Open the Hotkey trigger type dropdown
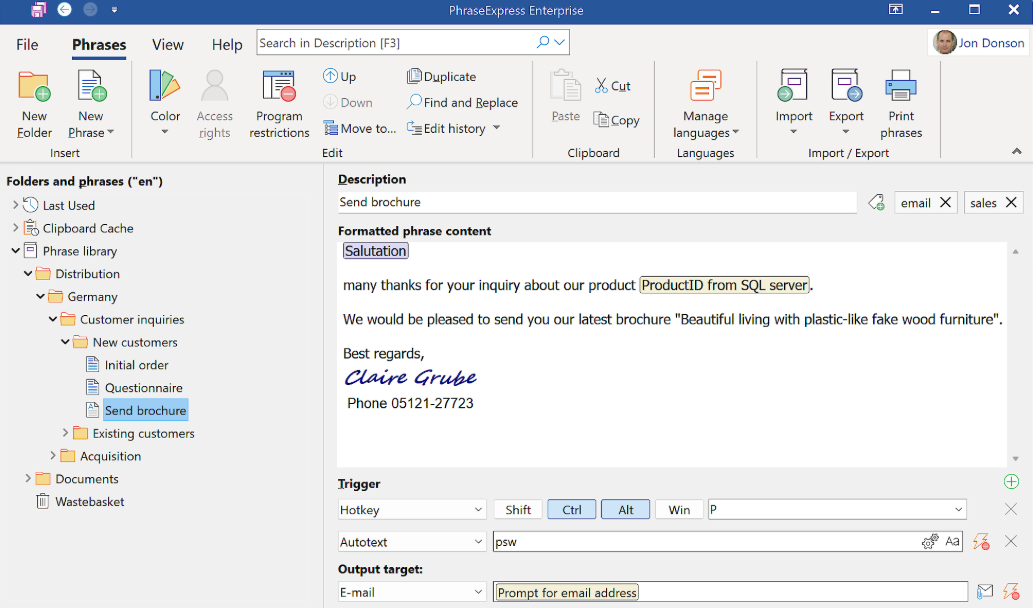The width and height of the screenshot is (1033, 608). 412,509
